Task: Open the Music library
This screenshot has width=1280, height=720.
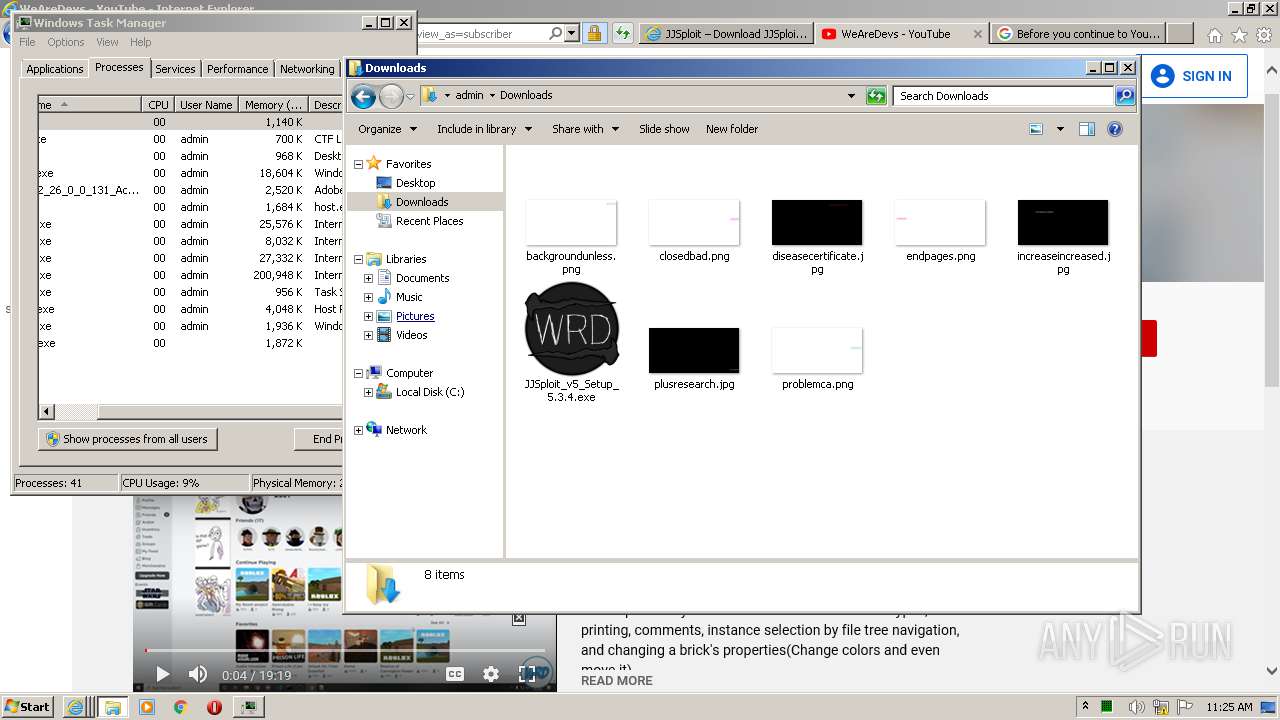Action: tap(409, 297)
